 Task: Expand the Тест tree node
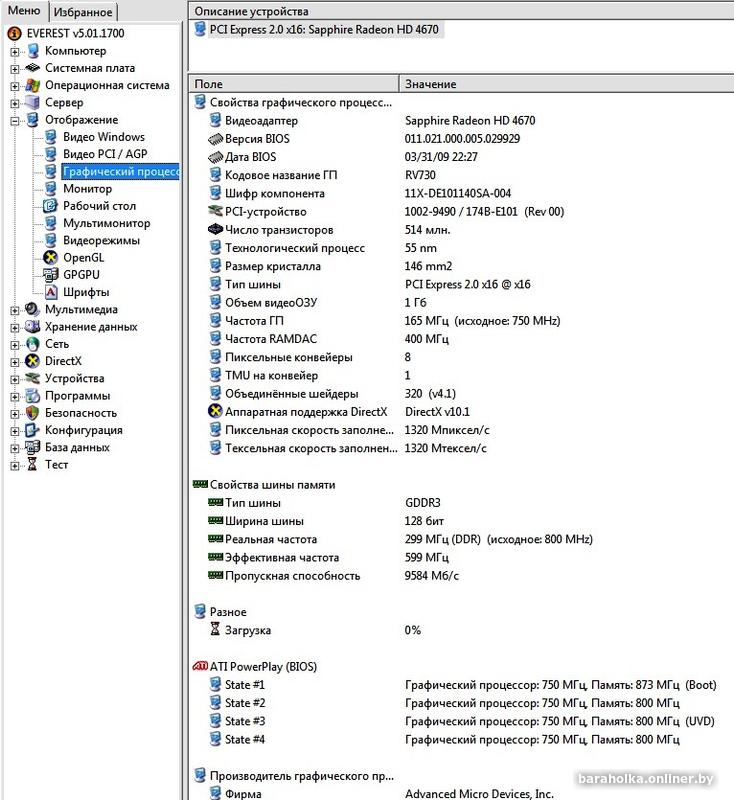point(15,466)
